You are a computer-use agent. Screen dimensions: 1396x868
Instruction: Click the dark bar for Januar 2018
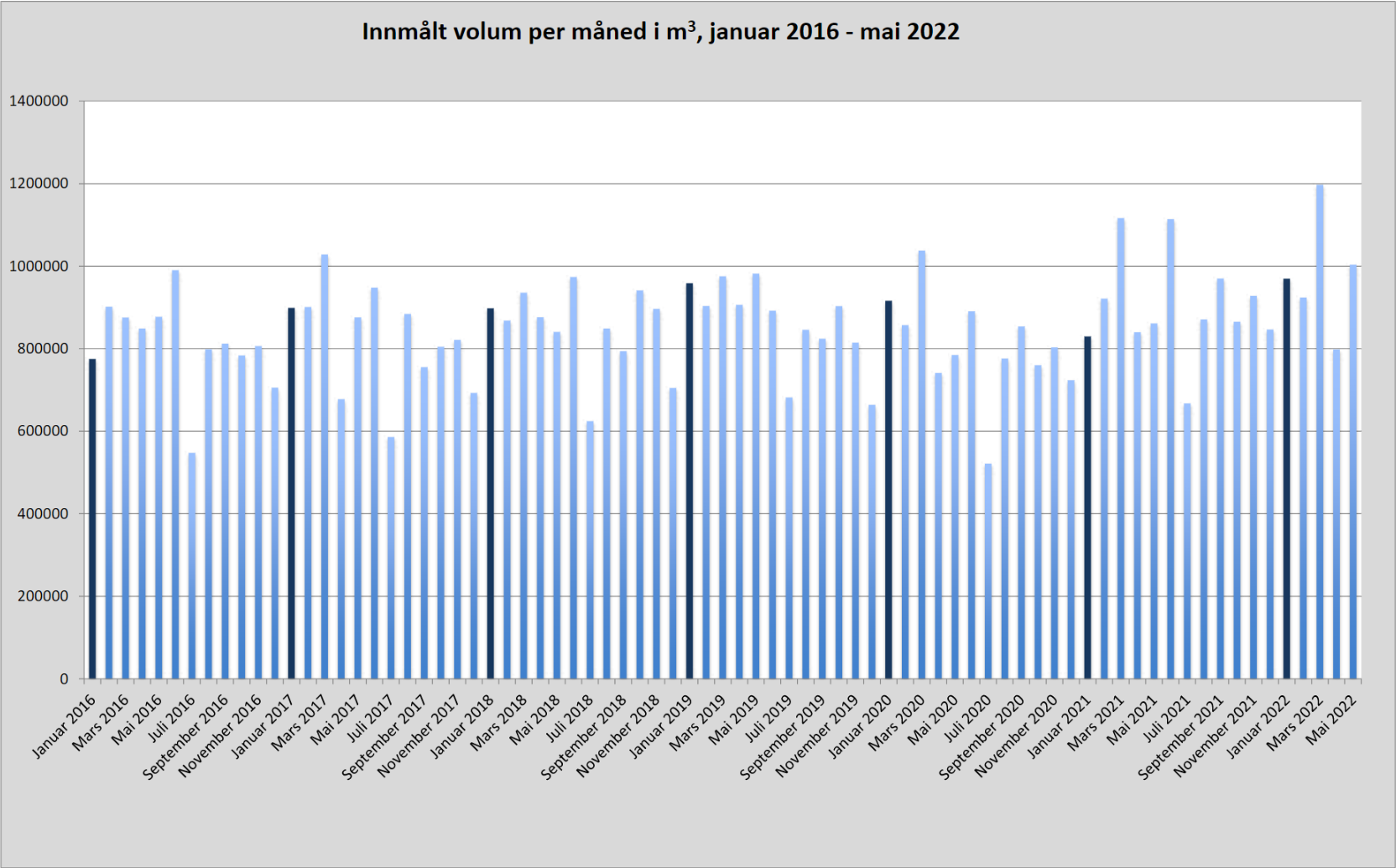point(490,494)
